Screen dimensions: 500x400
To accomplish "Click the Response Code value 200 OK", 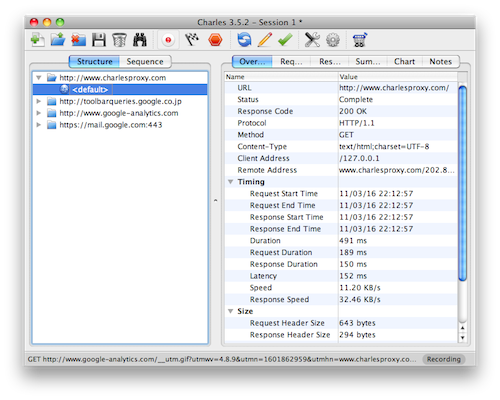I will [x=353, y=111].
